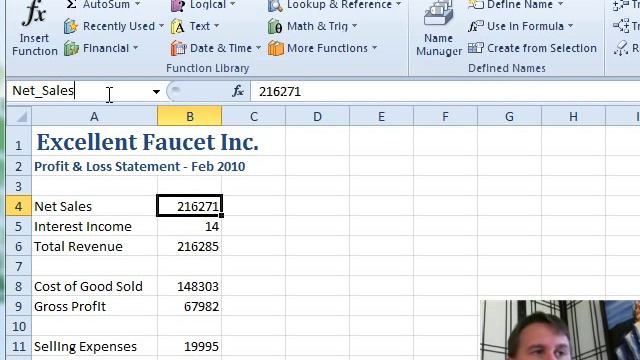Click the Create from Selection grid icon
The width and height of the screenshot is (640, 360).
pyautogui.click(x=476, y=48)
